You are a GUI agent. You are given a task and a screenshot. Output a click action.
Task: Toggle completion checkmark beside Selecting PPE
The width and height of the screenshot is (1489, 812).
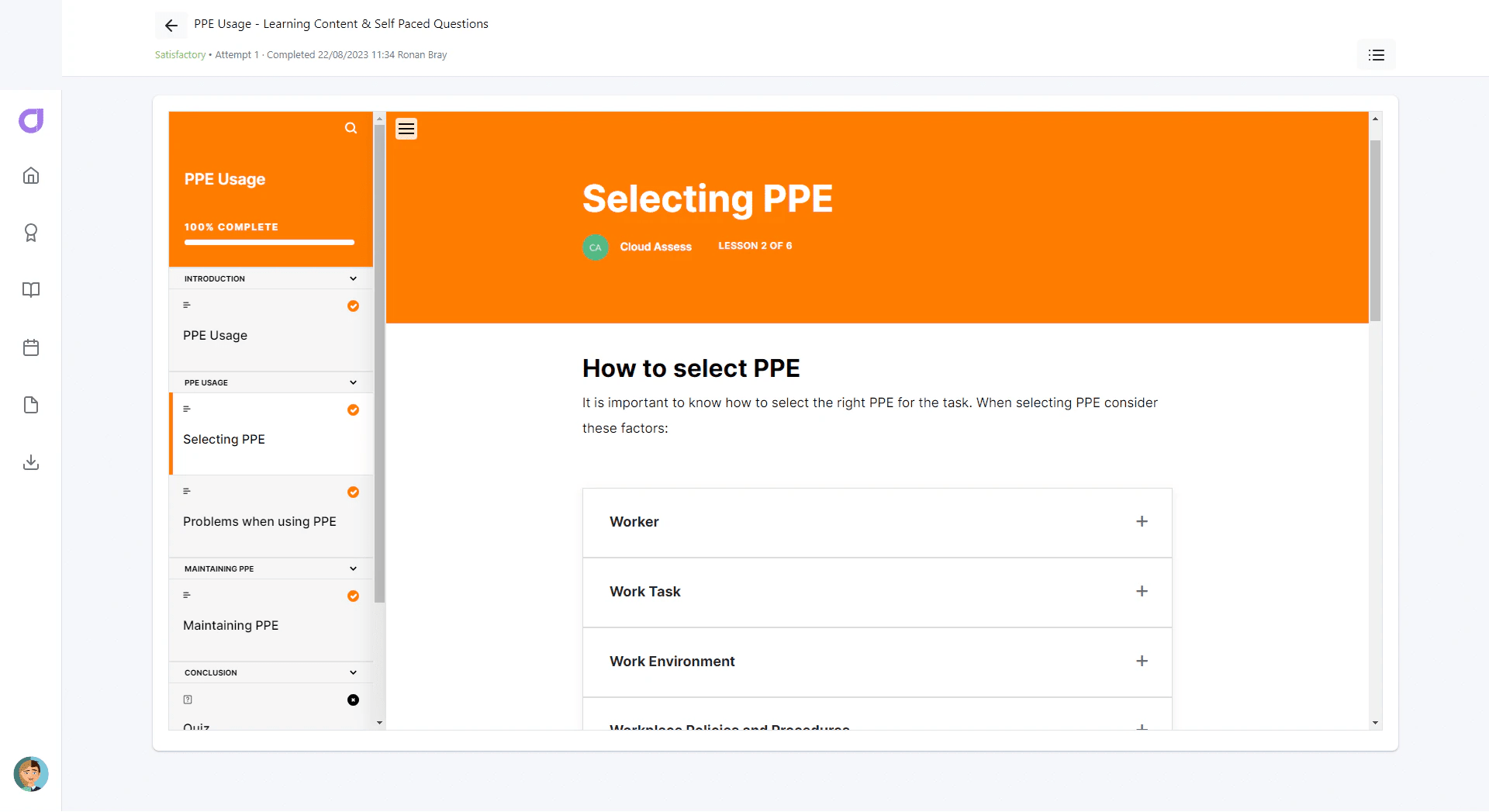pyautogui.click(x=353, y=410)
